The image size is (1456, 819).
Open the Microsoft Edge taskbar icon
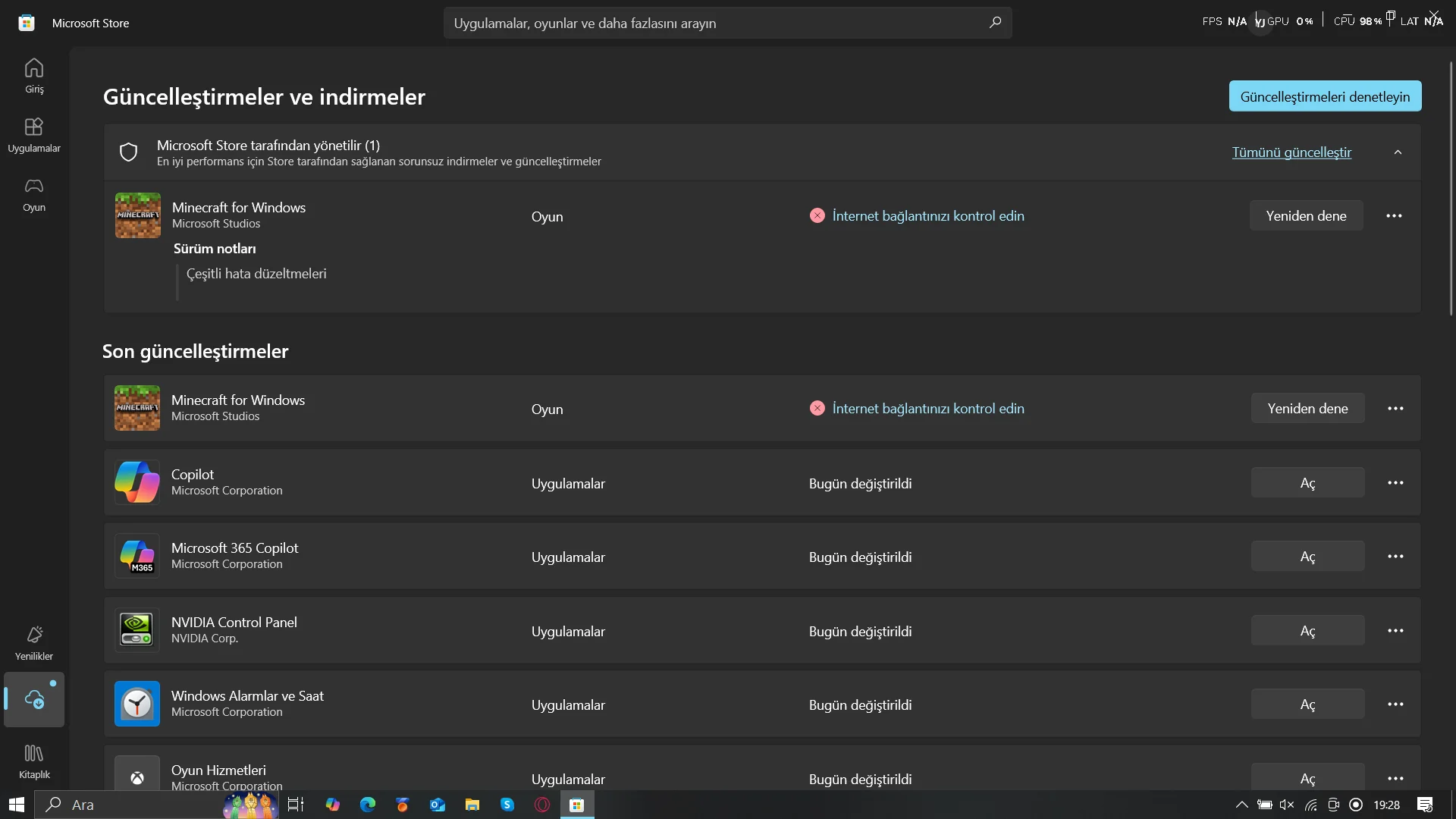point(368,805)
